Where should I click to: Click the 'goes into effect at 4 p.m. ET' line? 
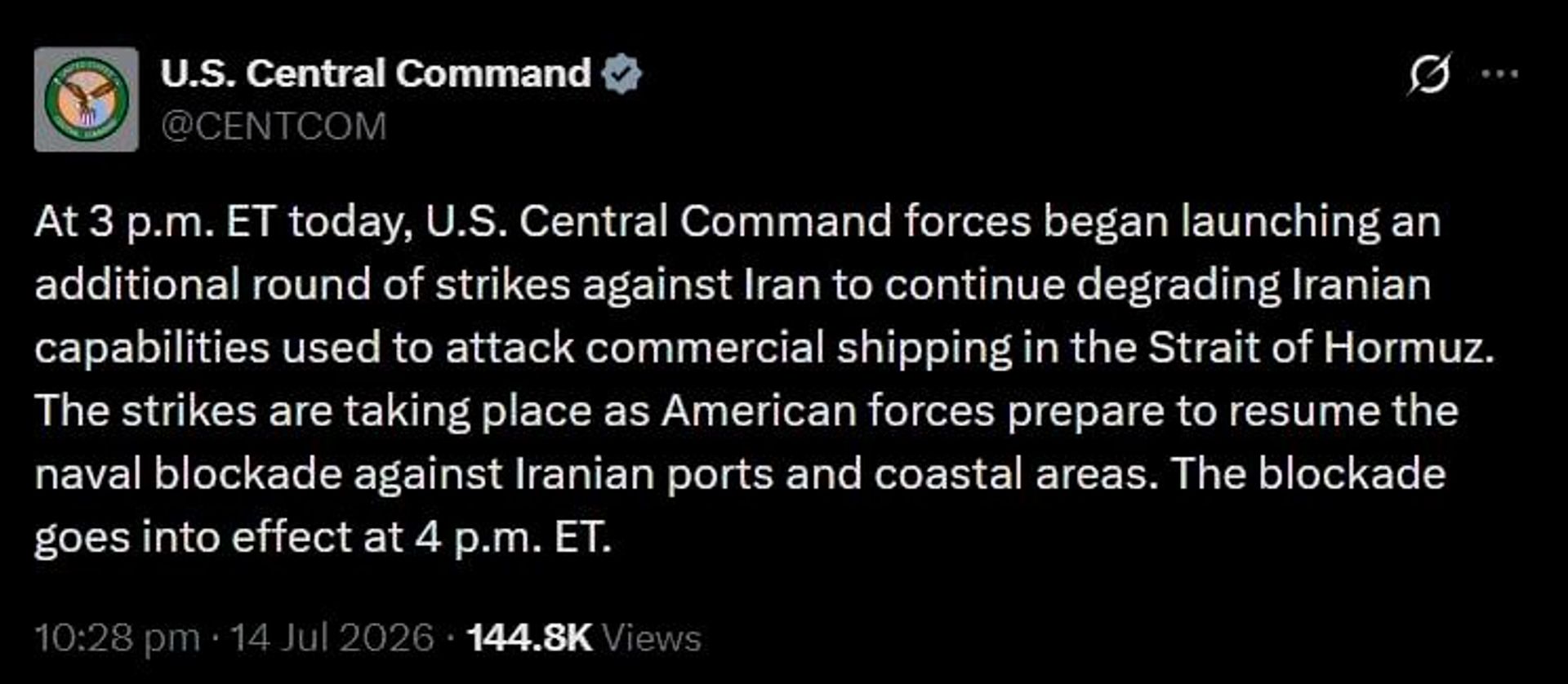coord(323,538)
